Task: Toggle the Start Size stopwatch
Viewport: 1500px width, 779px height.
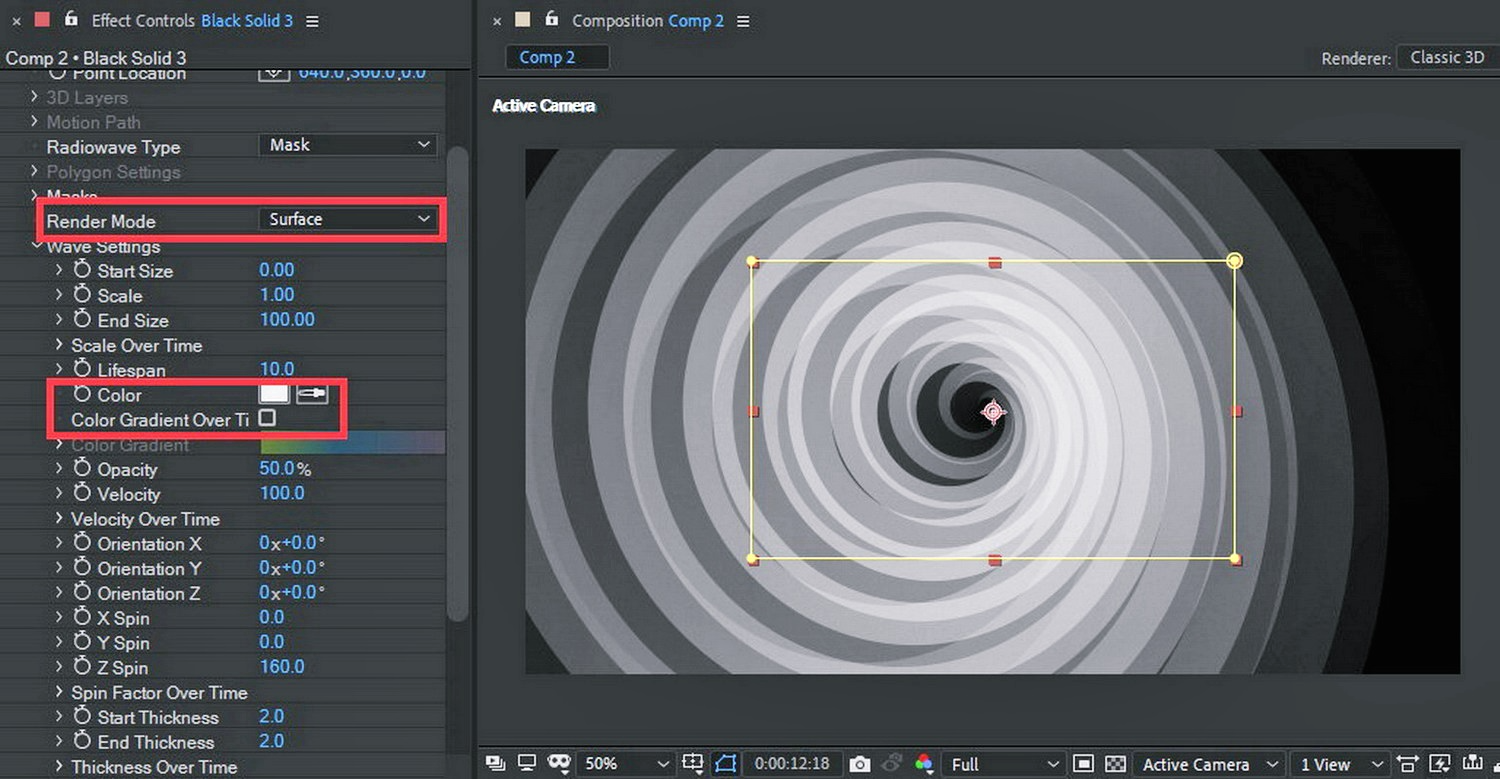Action: (x=82, y=270)
